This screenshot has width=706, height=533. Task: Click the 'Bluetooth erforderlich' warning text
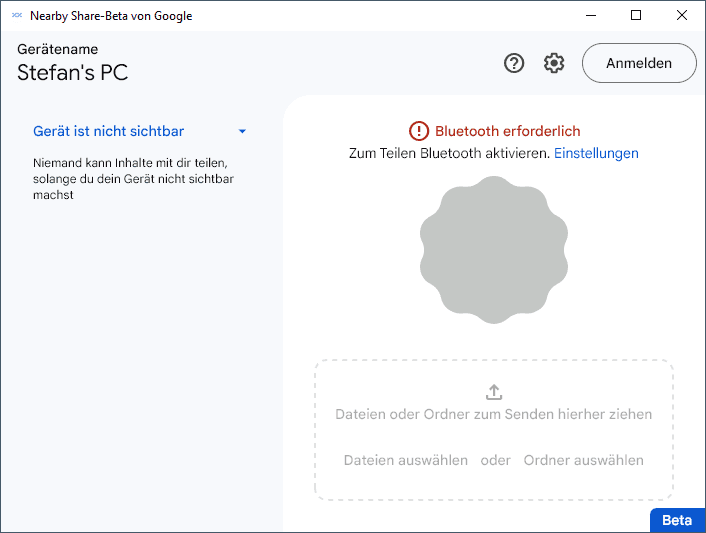tap(507, 131)
